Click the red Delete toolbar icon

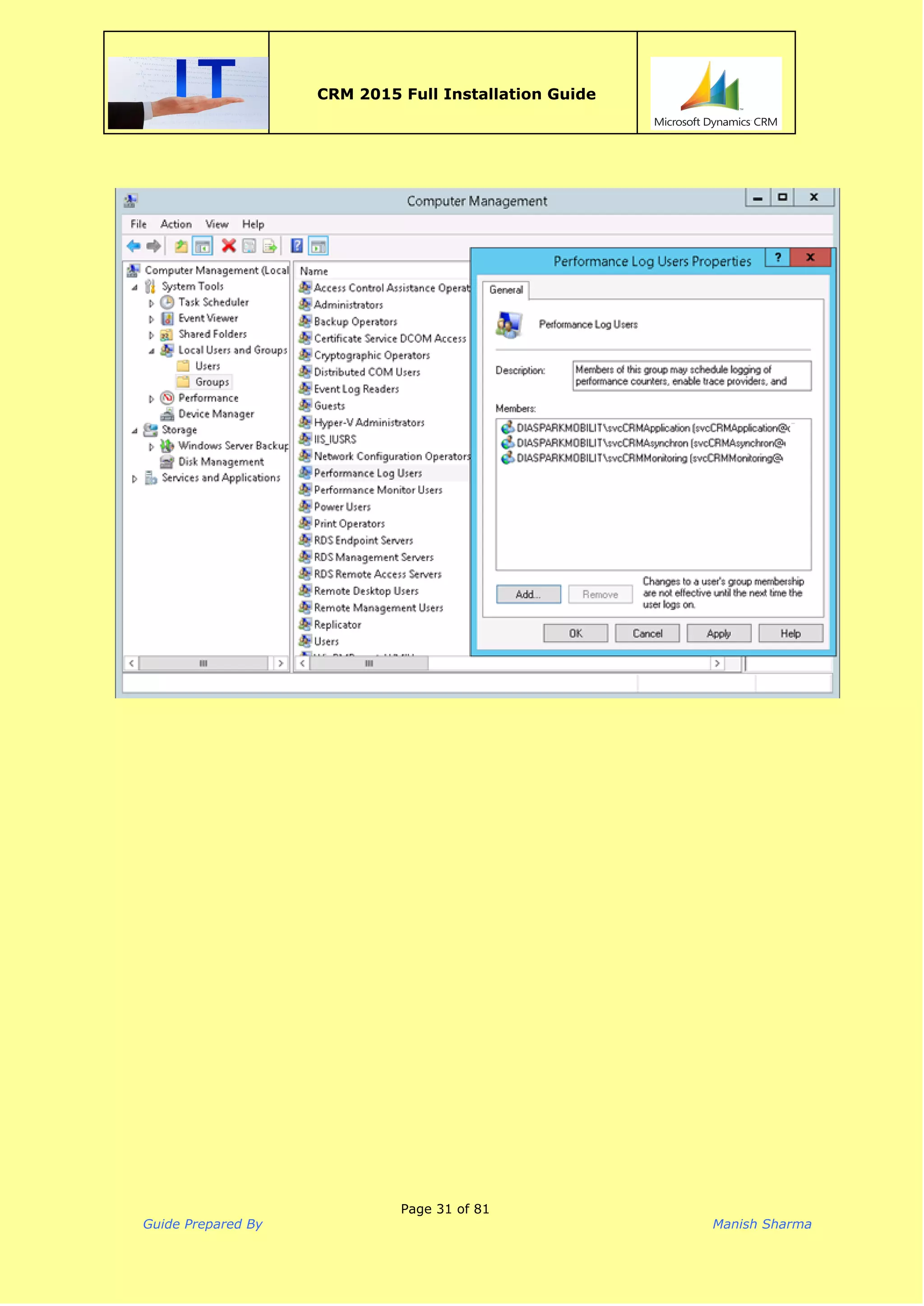(x=229, y=246)
